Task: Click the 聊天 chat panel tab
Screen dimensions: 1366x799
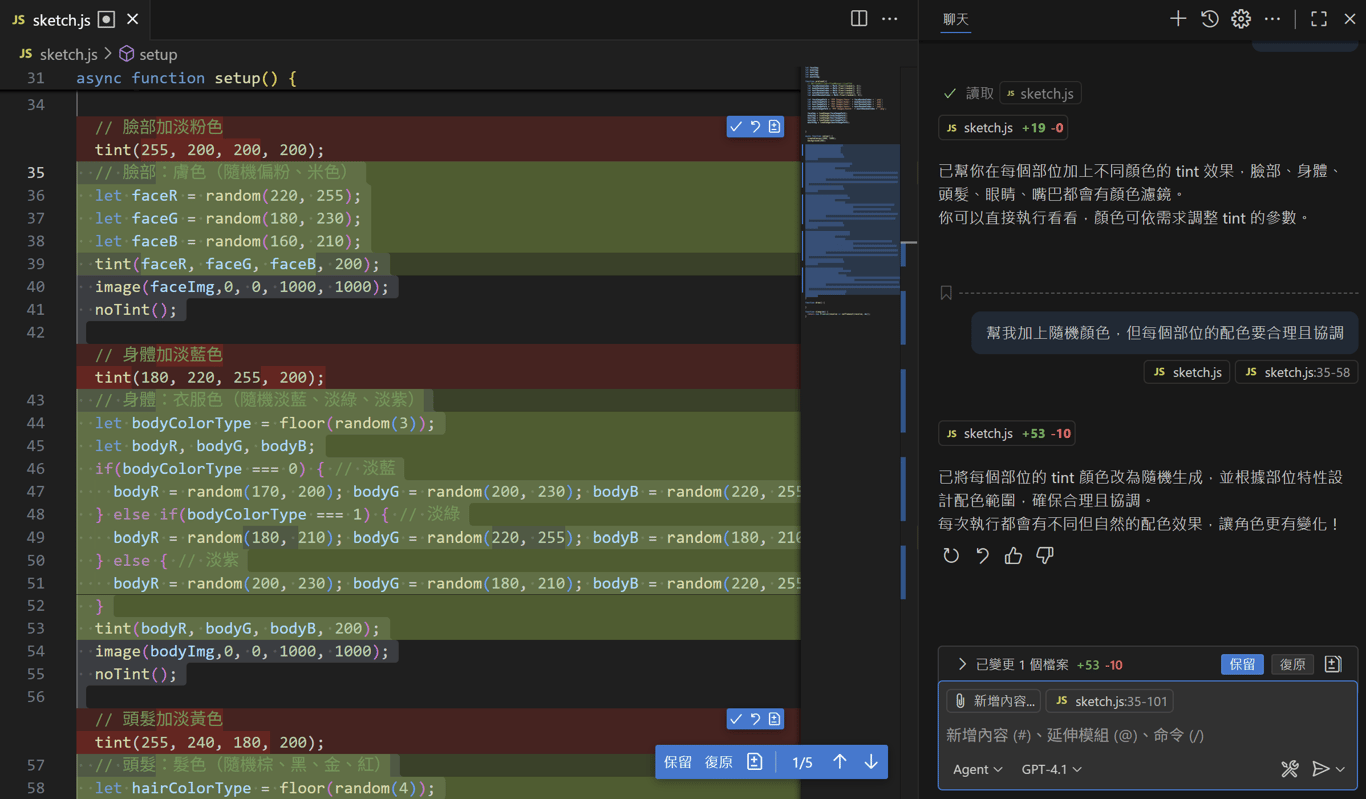Action: [x=956, y=19]
